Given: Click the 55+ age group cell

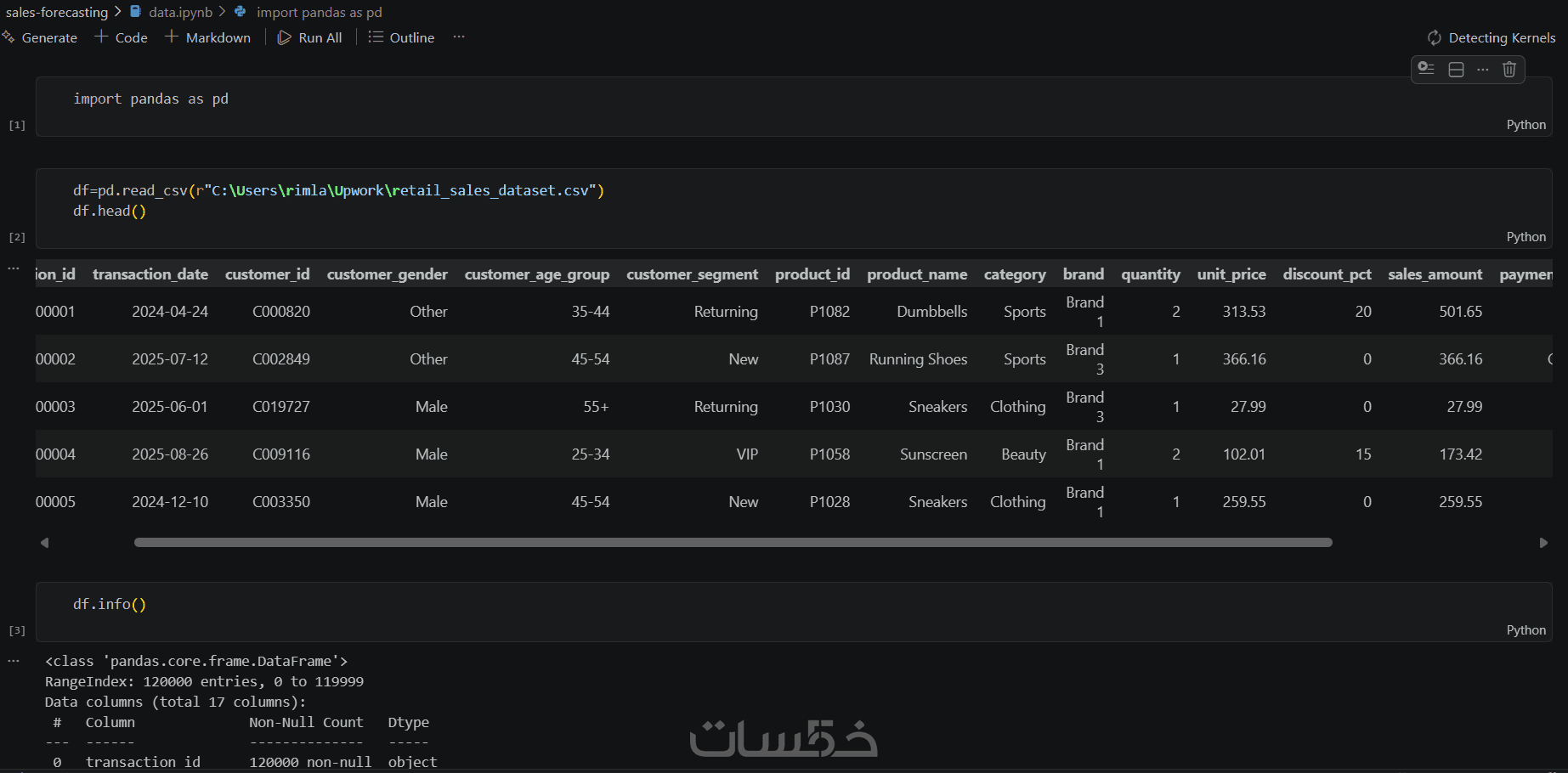Looking at the screenshot, I should point(596,407).
